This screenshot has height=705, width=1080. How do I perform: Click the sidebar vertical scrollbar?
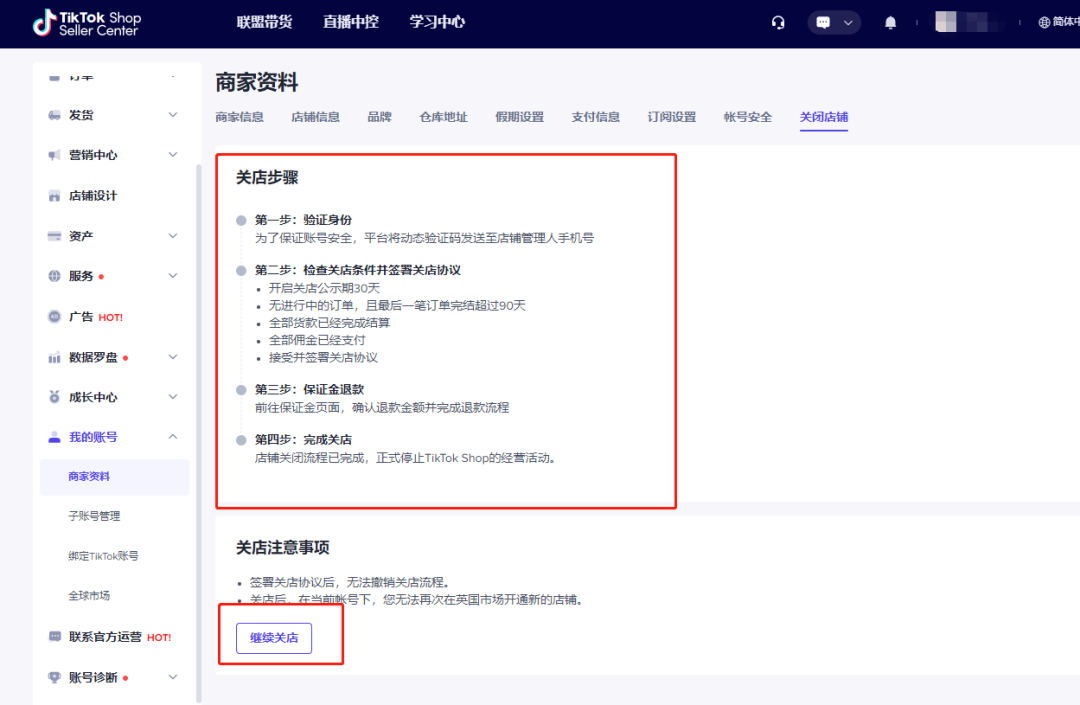[198, 400]
